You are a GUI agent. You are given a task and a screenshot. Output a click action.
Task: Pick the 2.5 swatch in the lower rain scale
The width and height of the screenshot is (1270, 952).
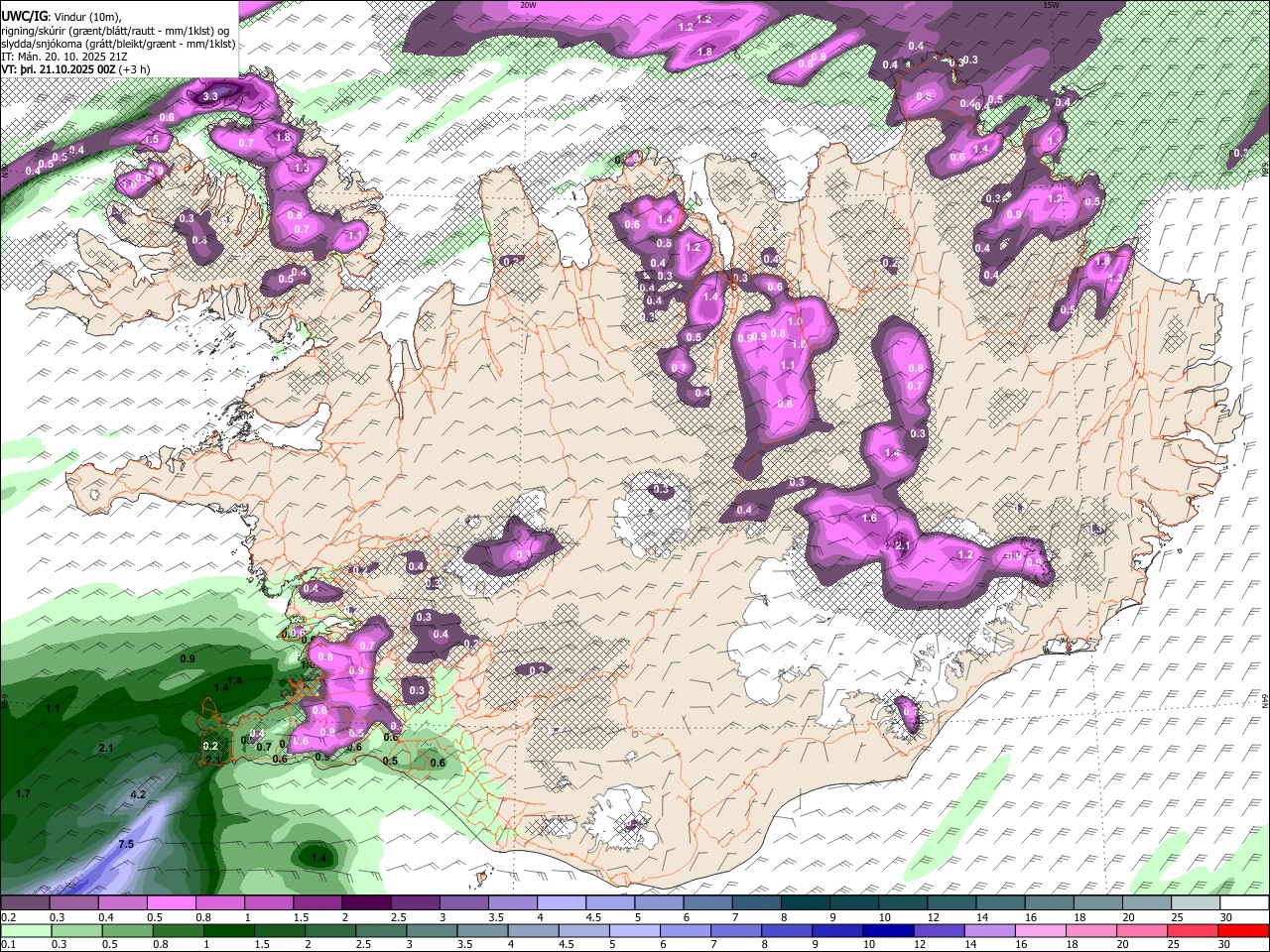click(381, 930)
